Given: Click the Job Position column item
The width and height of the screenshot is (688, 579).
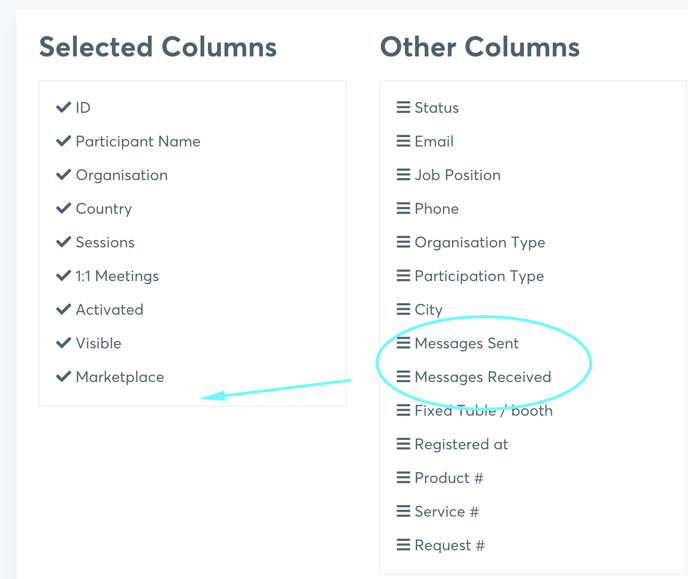Looking at the screenshot, I should [x=457, y=176].
